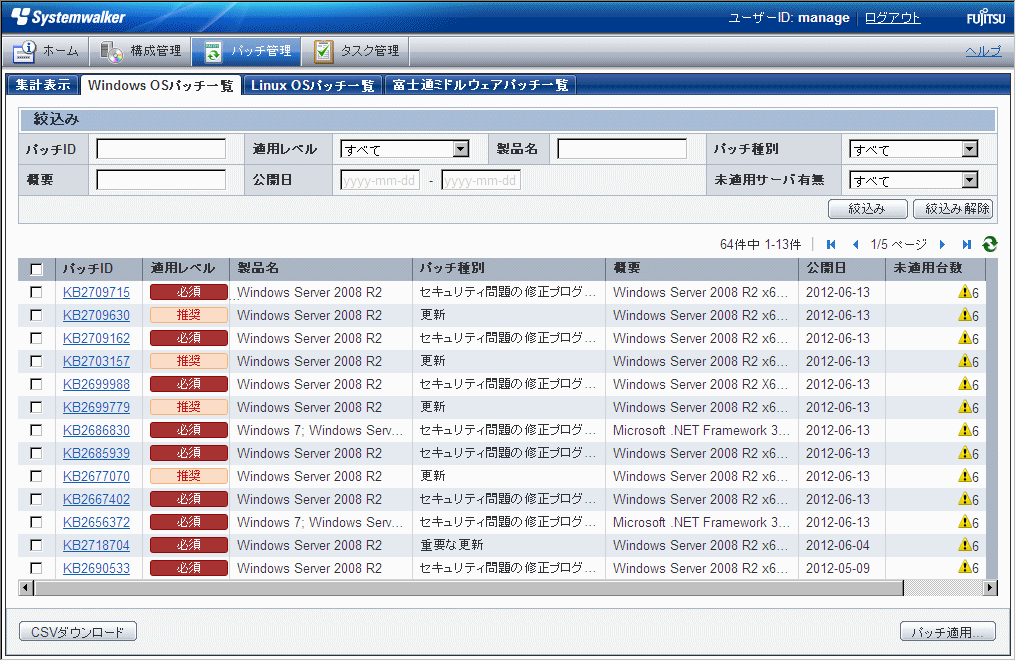Open the KB2677070 patch link
Image resolution: width=1016 pixels, height=661 pixels.
(x=96, y=476)
